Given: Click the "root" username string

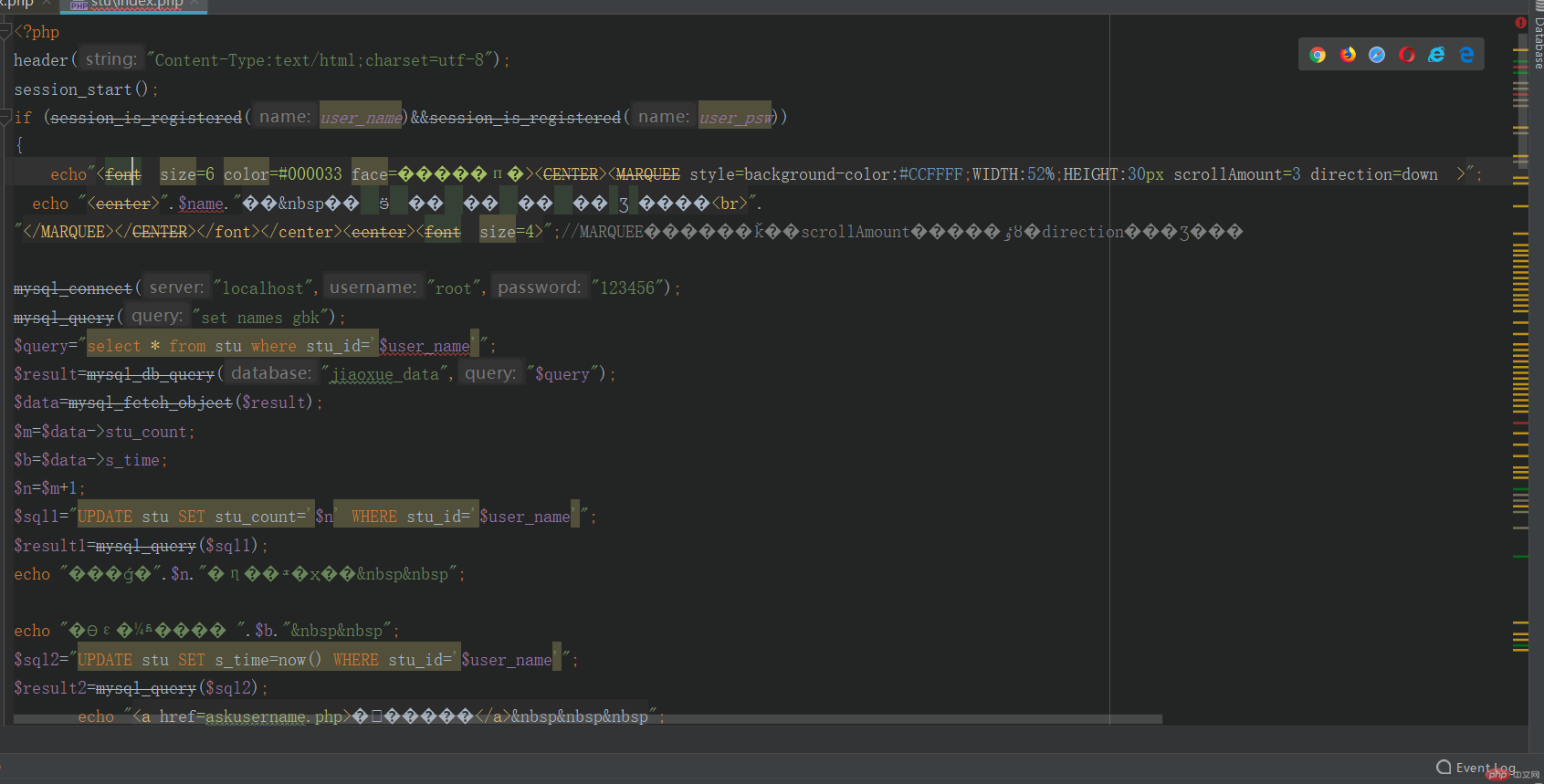Looking at the screenshot, I should [454, 288].
